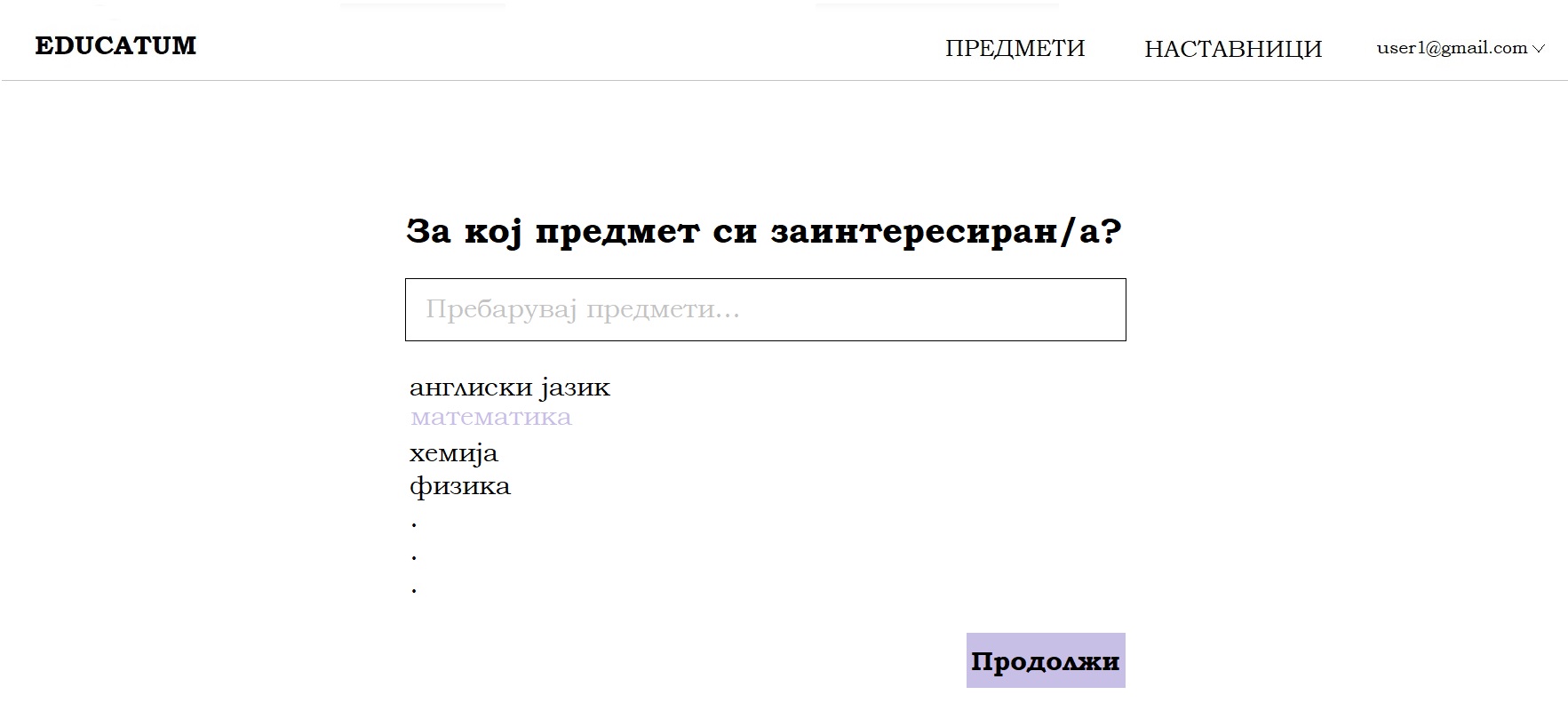
Task: Click the EDUCATUM logo
Action: (115, 46)
